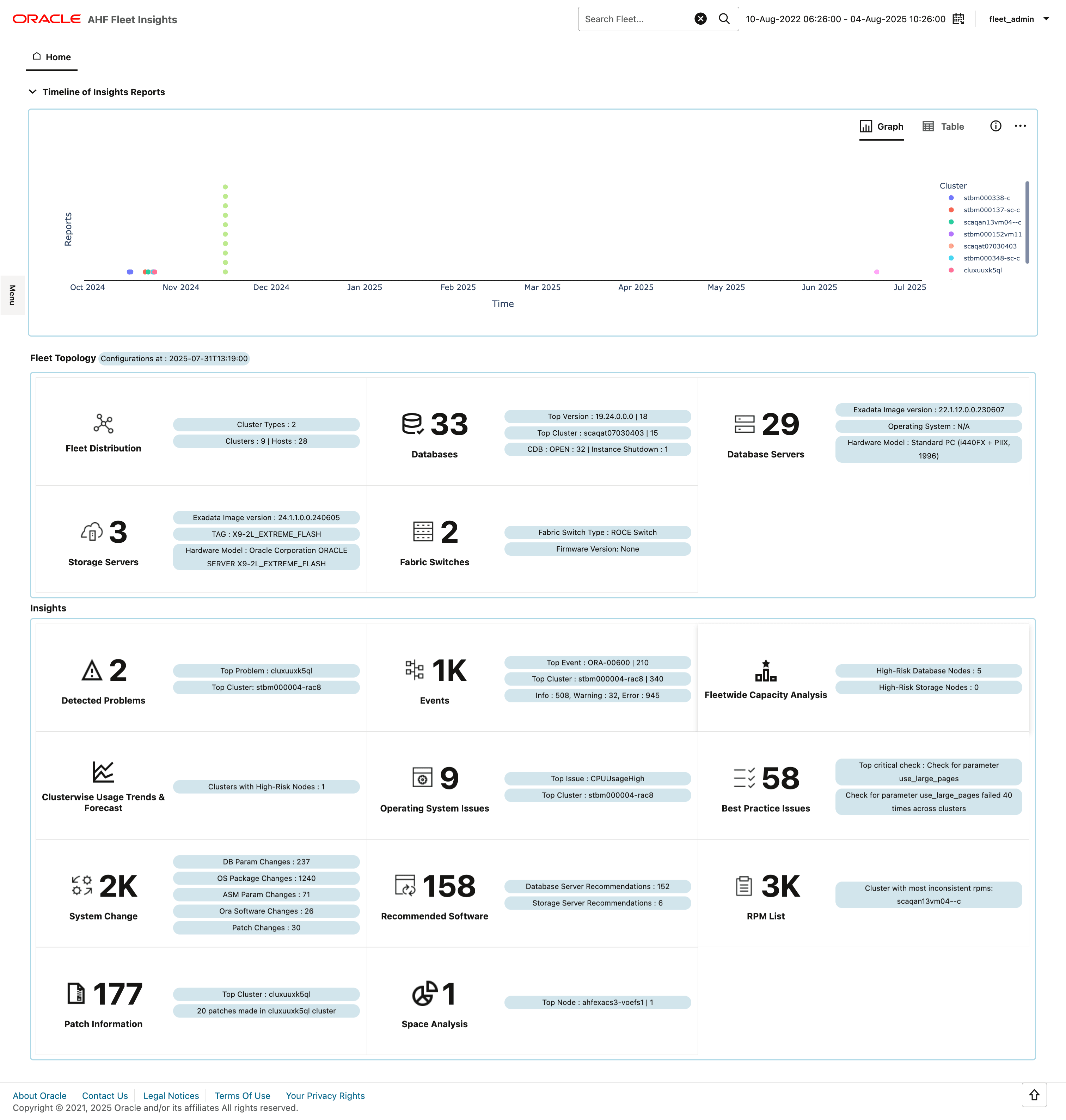Click the RPM List clipboard icon
Viewport: 1066px width, 1120px height.
[744, 885]
